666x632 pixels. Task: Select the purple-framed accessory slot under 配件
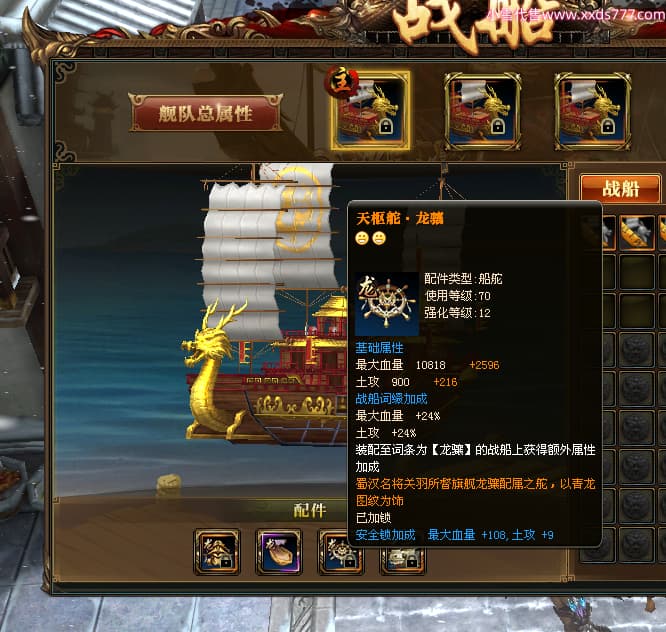click(279, 552)
